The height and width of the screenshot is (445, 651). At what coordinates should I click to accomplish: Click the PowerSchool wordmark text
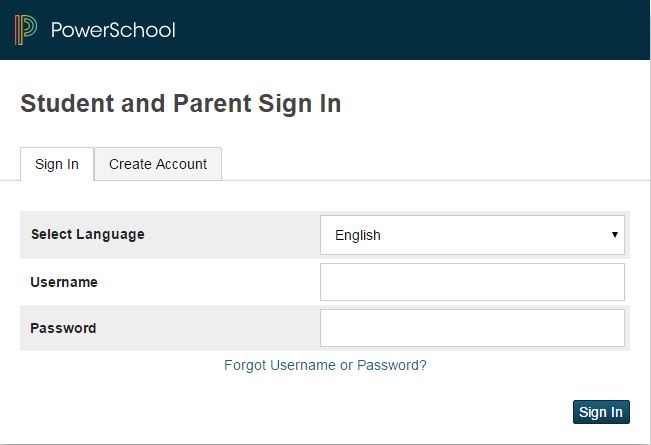click(x=113, y=30)
